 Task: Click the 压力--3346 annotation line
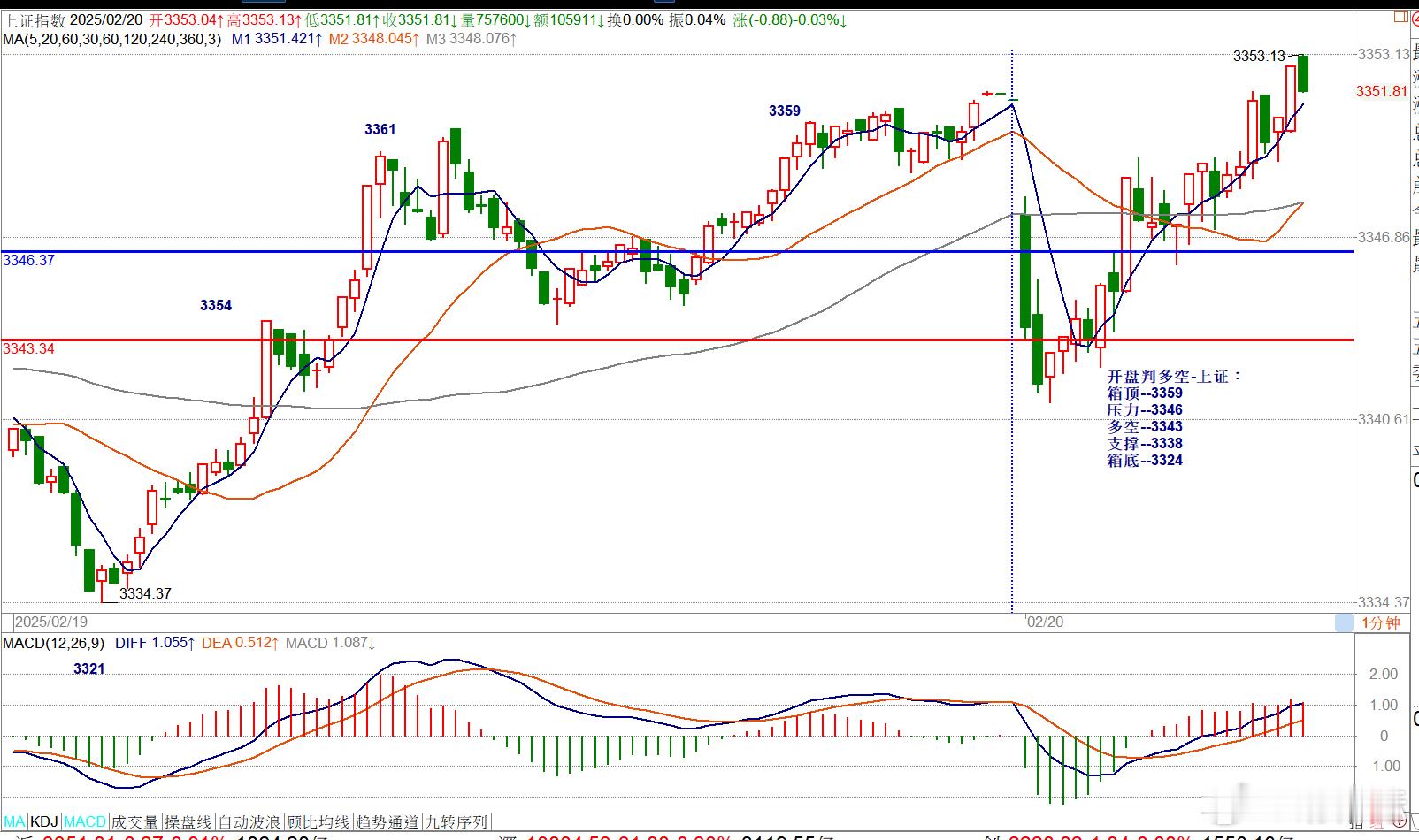tap(1145, 409)
